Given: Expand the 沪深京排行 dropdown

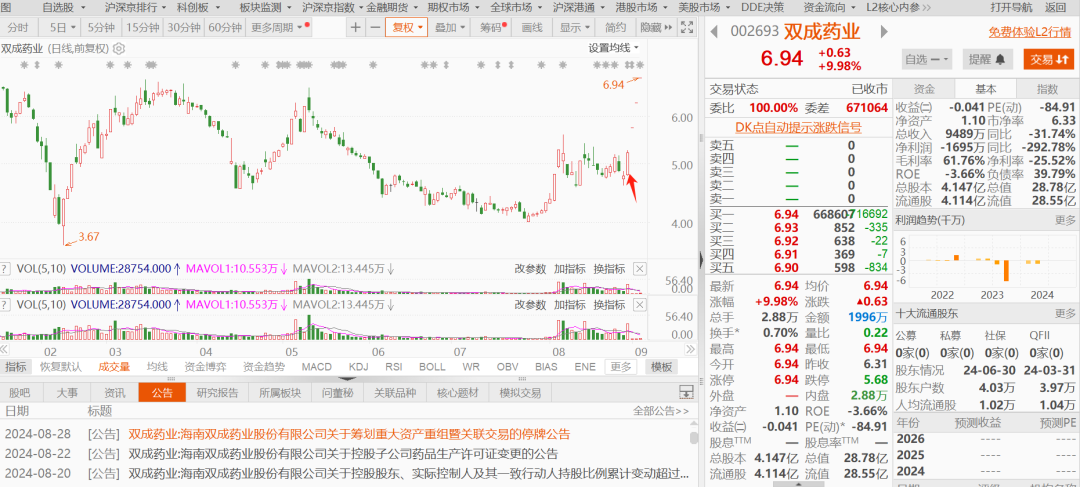Looking at the screenshot, I should click(x=135, y=8).
